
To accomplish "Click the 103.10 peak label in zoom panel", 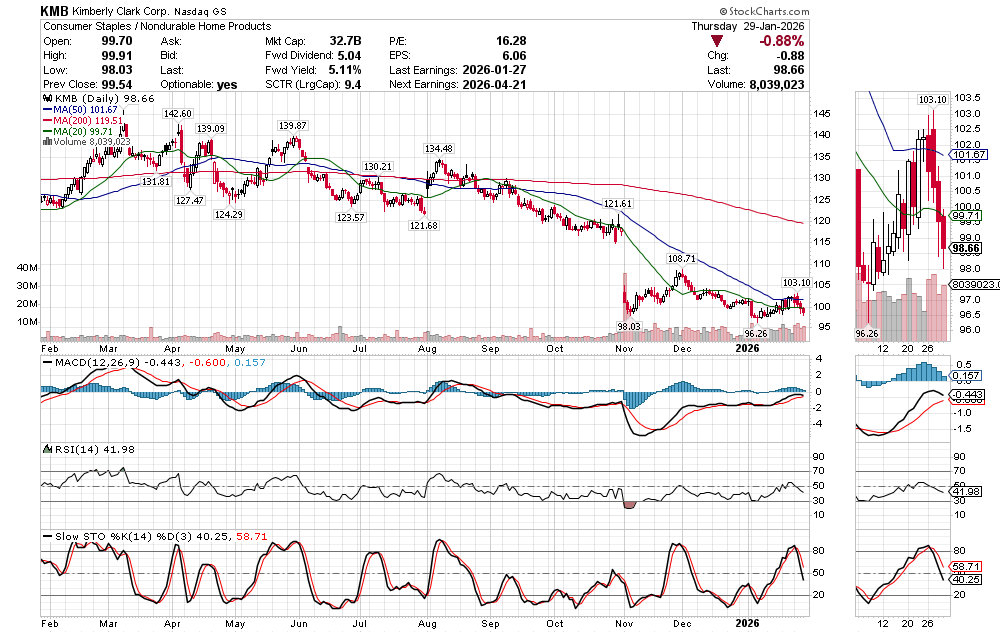I will point(932,100).
